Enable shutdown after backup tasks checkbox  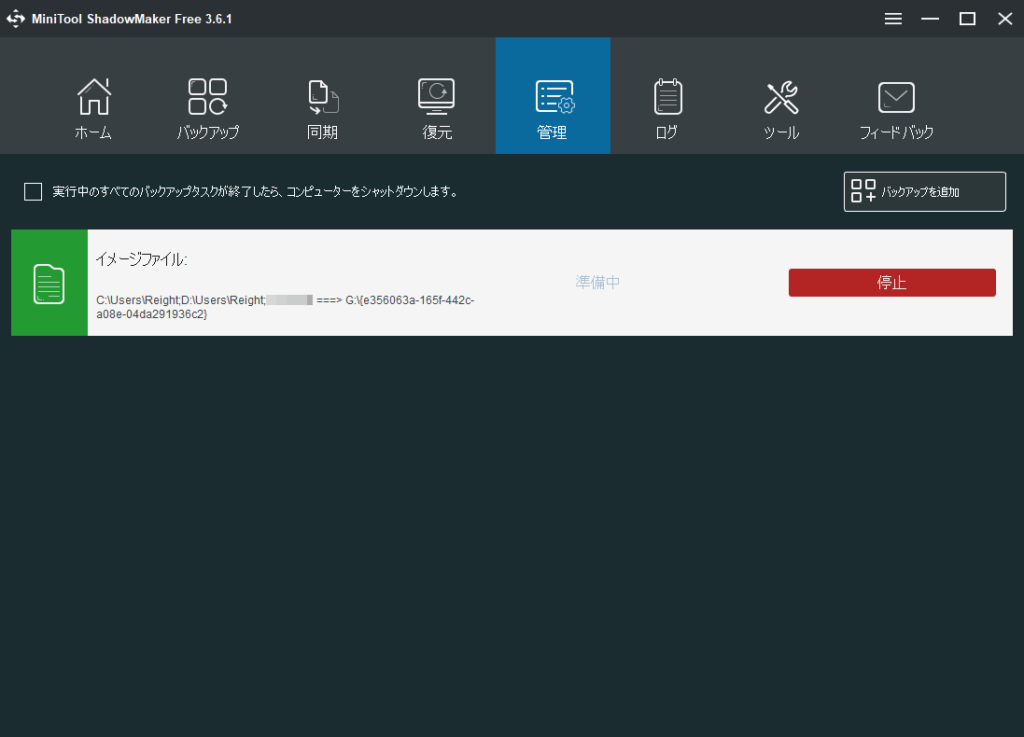33,192
